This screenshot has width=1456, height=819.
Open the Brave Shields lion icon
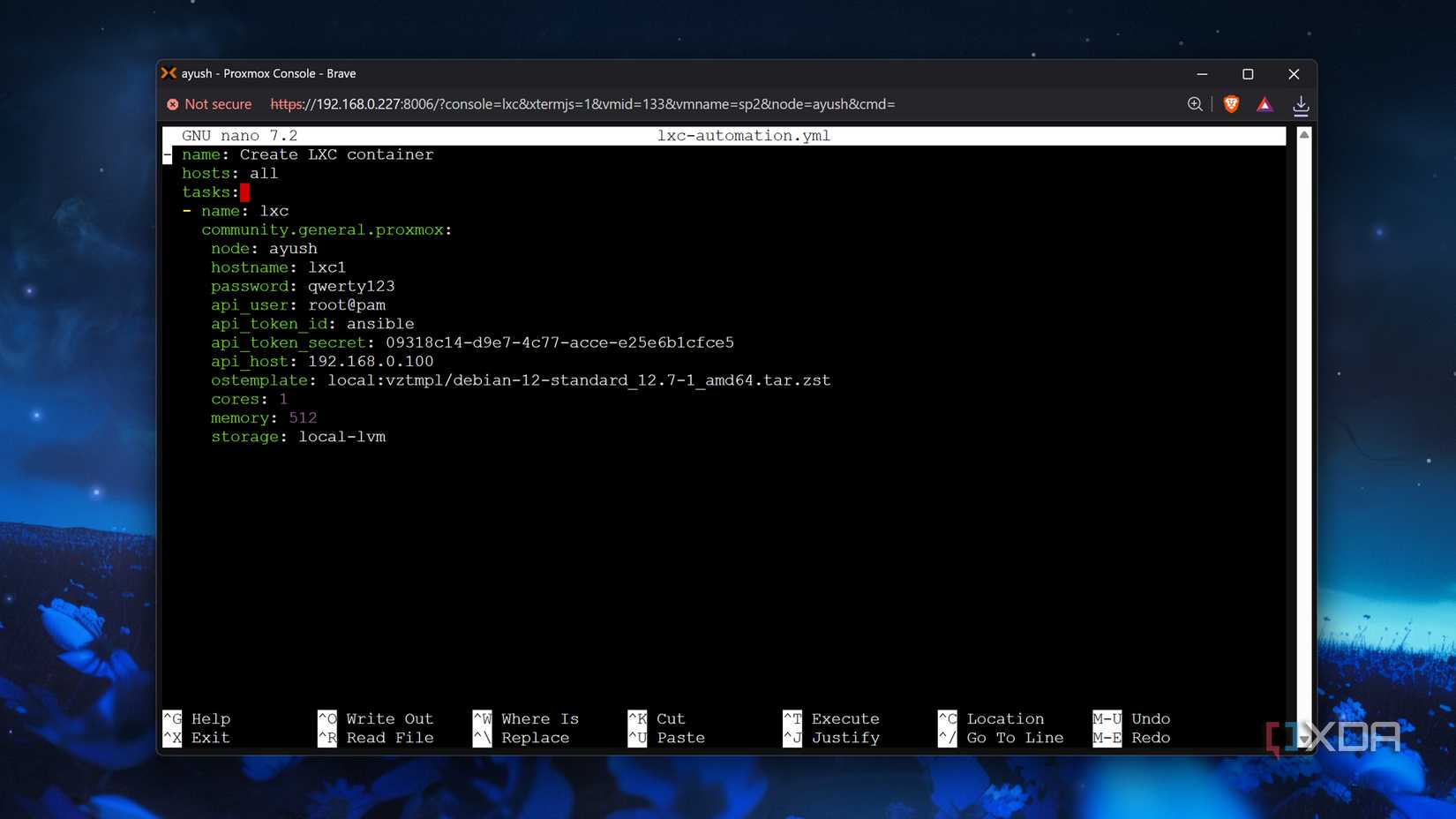click(1231, 104)
